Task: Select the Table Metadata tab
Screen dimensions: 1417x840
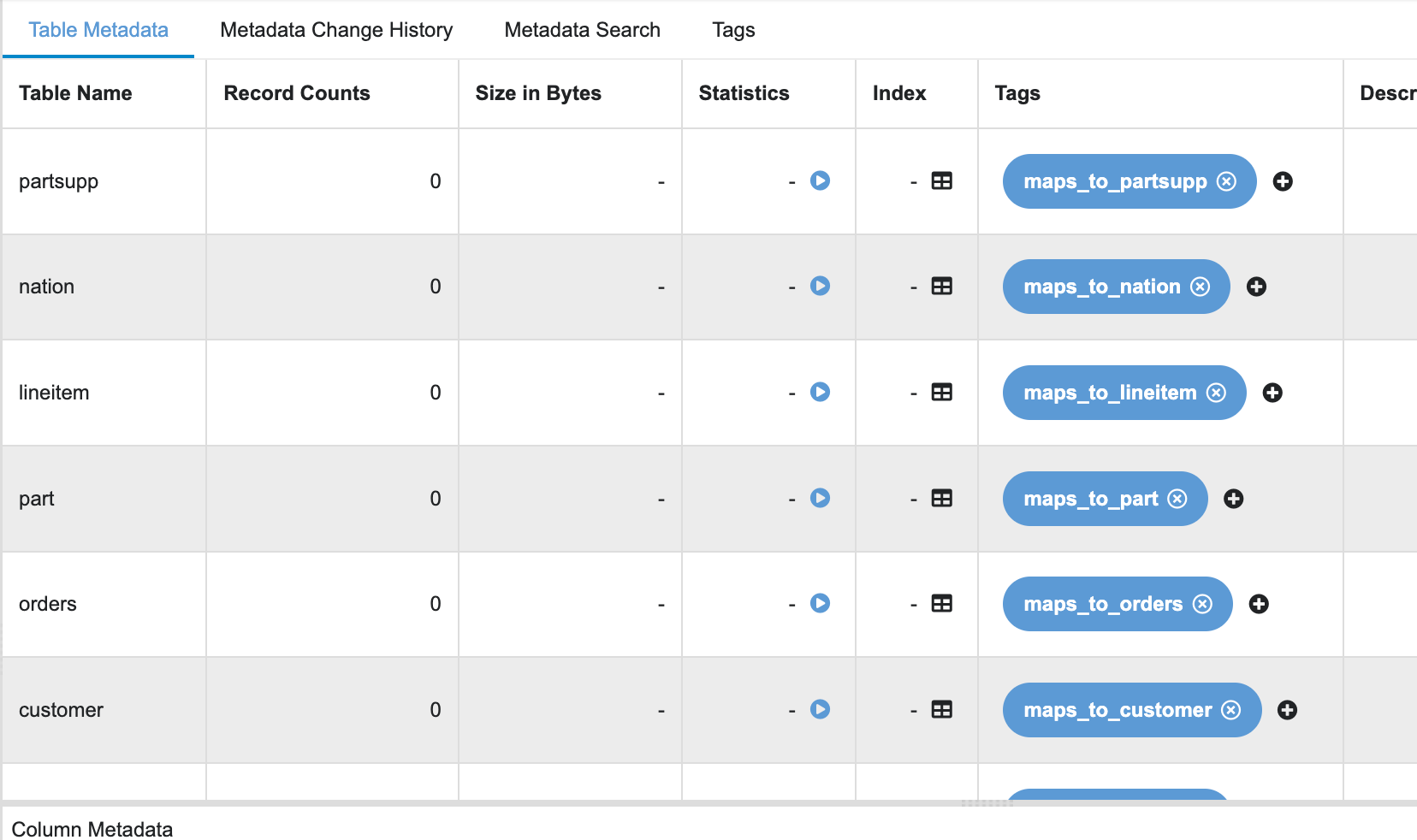Action: click(x=98, y=30)
